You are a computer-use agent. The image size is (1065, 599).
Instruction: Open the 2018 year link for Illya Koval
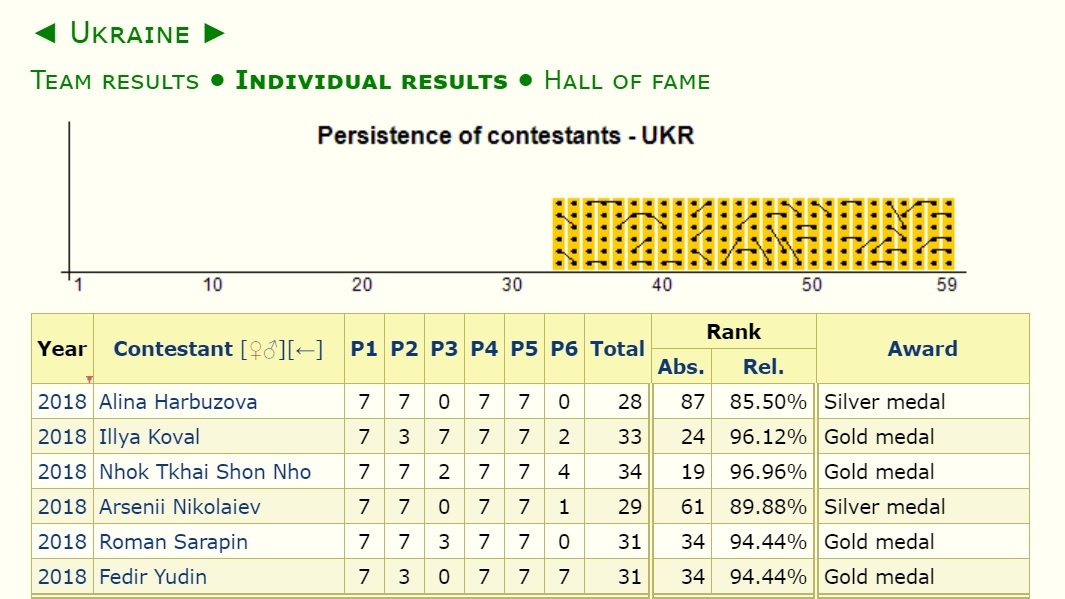[63, 437]
